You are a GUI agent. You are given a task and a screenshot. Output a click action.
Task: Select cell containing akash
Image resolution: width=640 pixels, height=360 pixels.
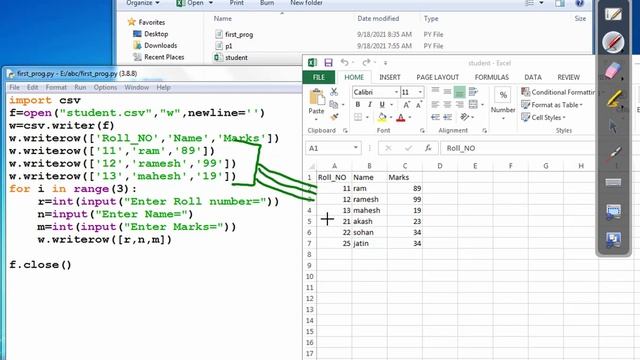[x=369, y=221]
